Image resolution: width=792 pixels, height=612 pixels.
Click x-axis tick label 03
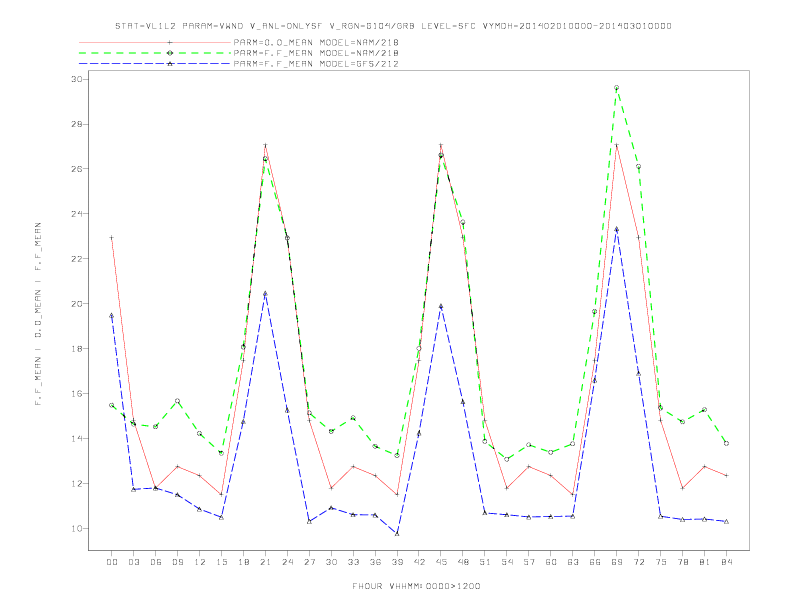[x=134, y=562]
